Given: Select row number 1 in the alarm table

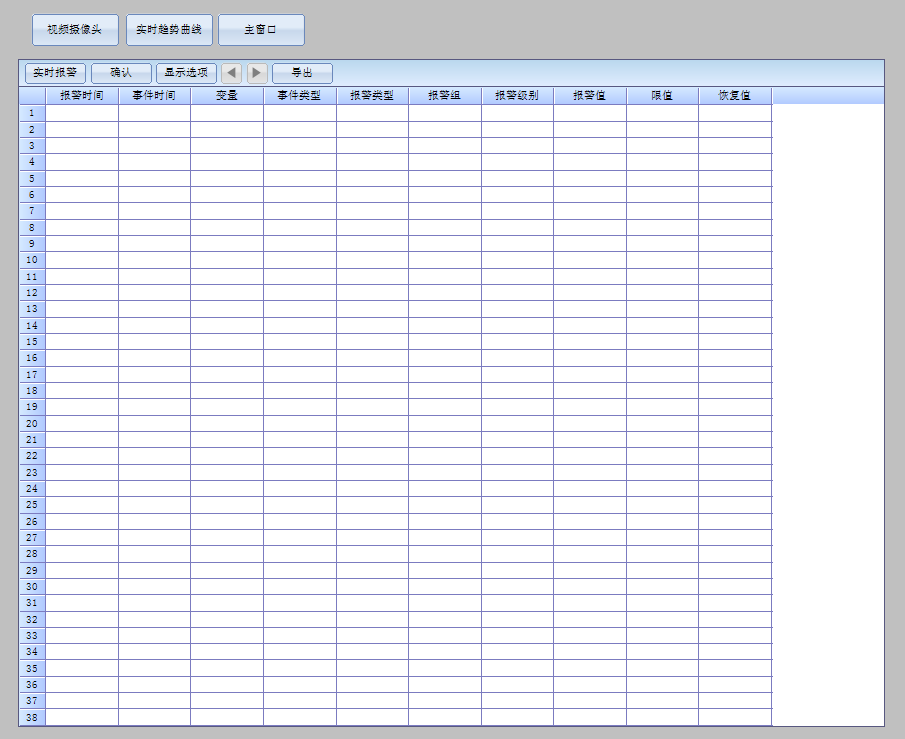Looking at the screenshot, I should click(32, 113).
